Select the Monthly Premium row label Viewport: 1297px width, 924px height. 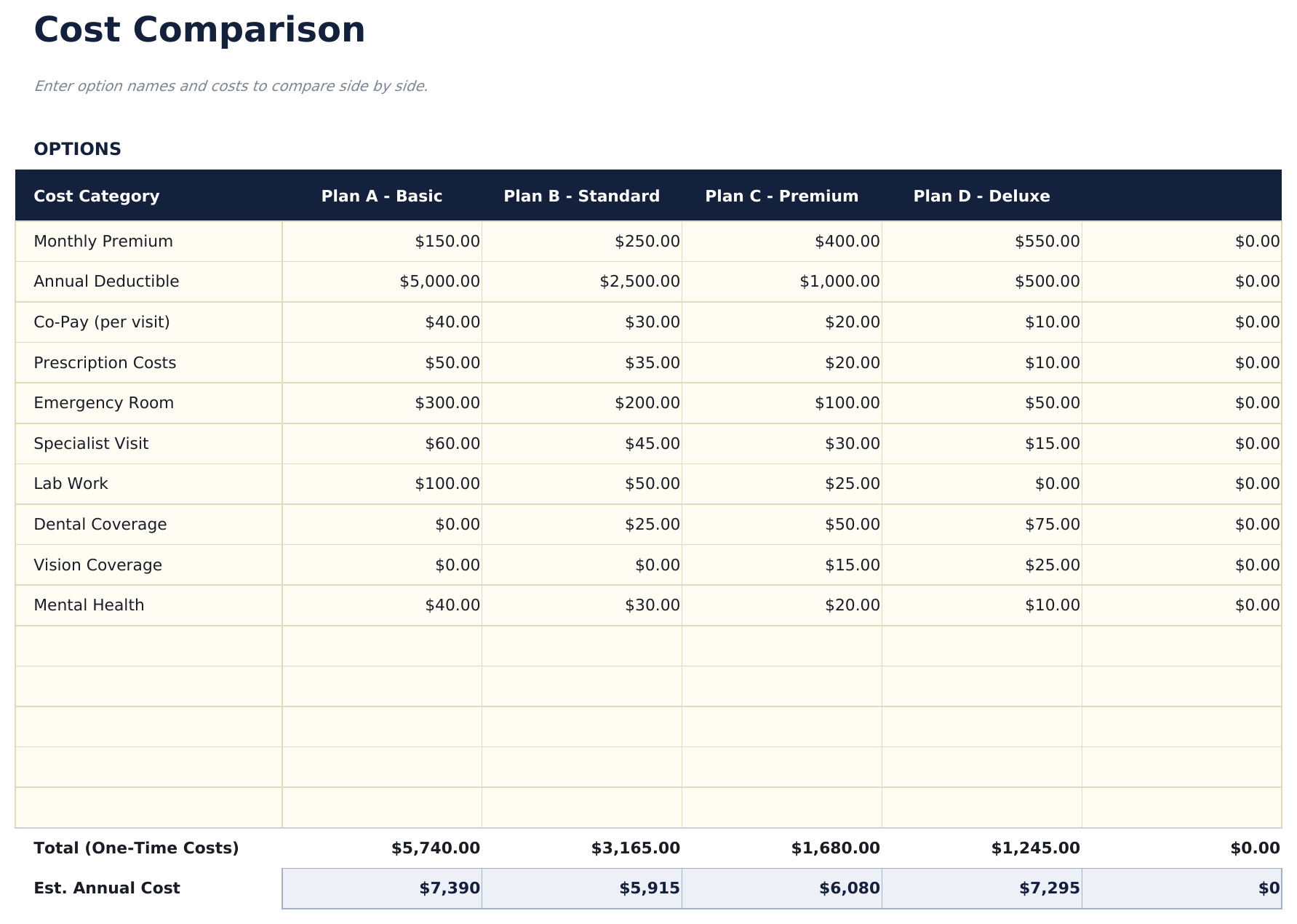[103, 241]
